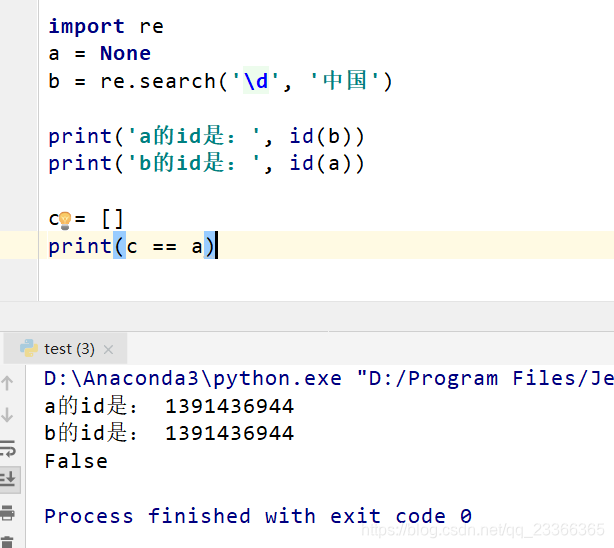
Task: Click the D:\Anaconda3\python.exe command line
Action: pyautogui.click(x=329, y=378)
